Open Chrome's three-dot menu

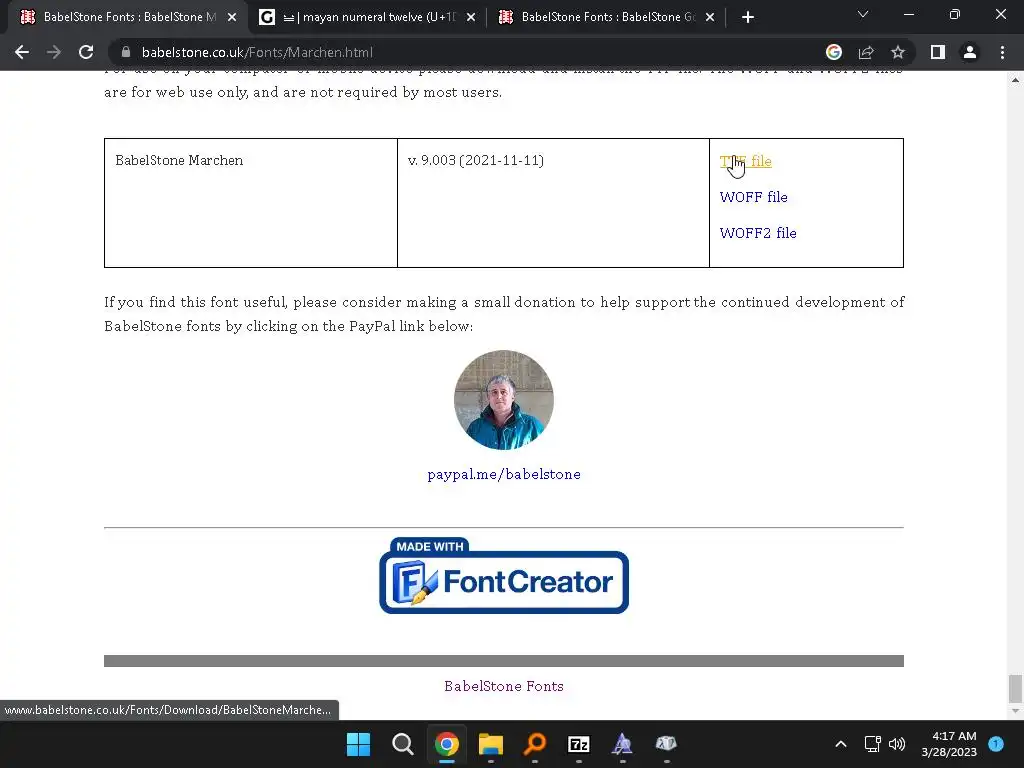point(1002,52)
